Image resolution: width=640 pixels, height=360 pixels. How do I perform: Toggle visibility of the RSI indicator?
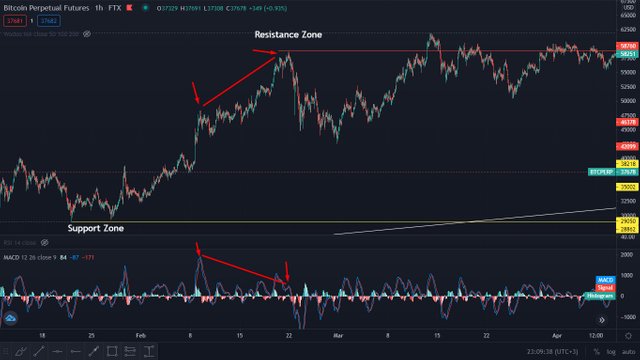[x=44, y=242]
